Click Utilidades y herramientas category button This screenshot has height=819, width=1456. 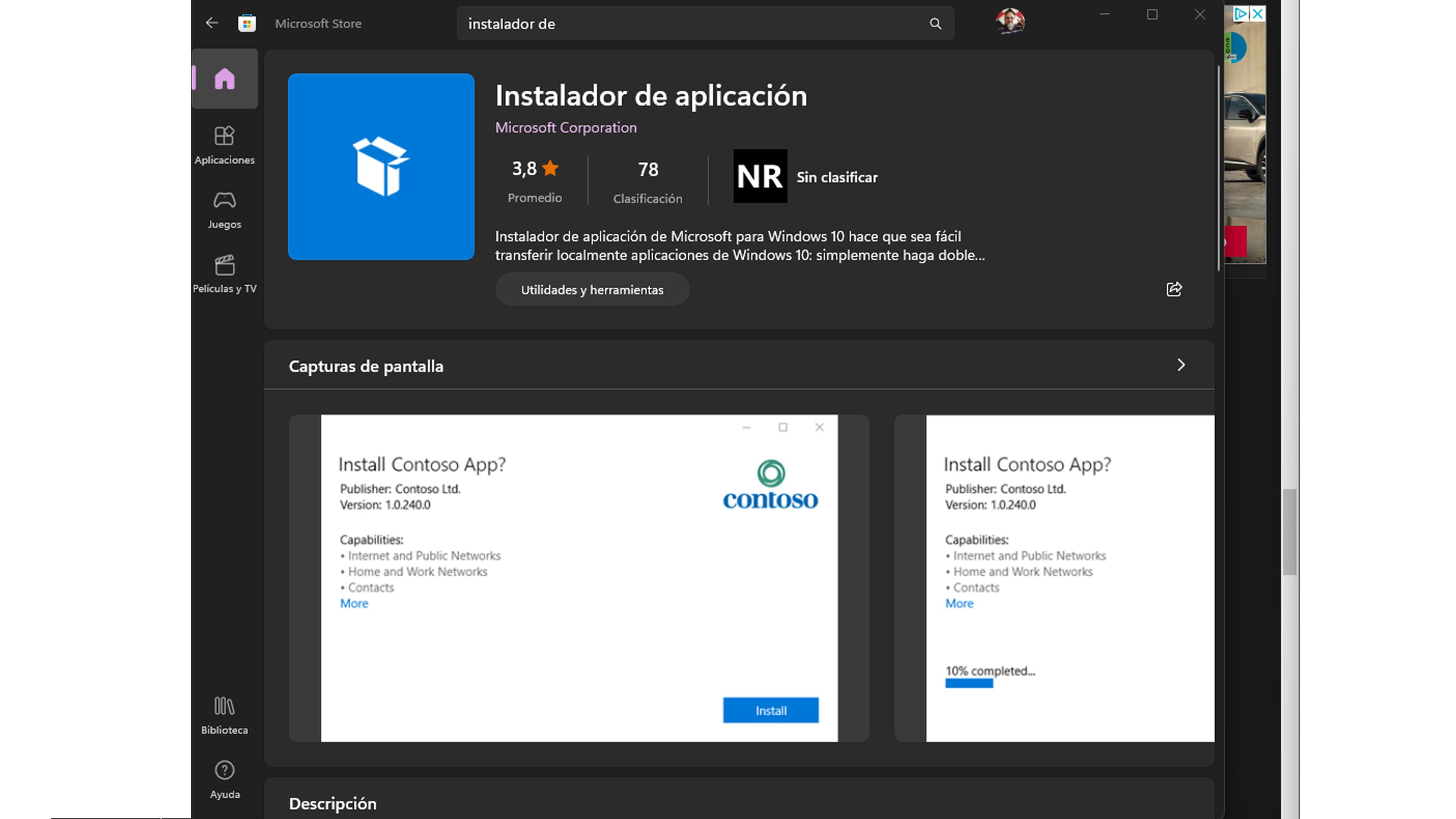(592, 290)
